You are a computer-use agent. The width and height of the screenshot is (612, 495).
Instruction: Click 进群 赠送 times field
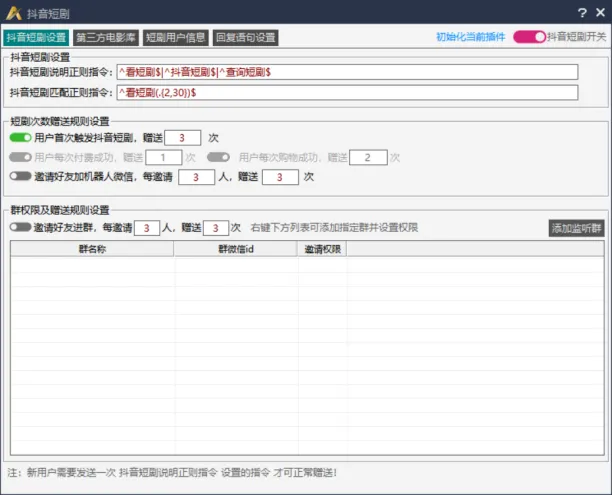tap(215, 228)
